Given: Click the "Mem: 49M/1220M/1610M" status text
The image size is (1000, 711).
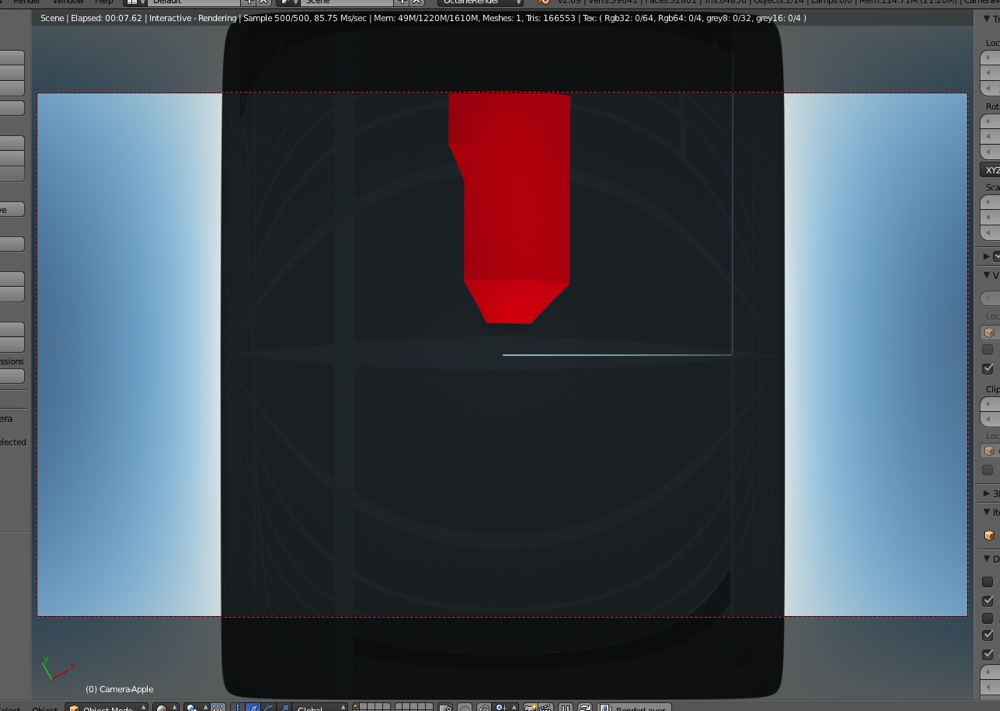Looking at the screenshot, I should coord(425,18).
